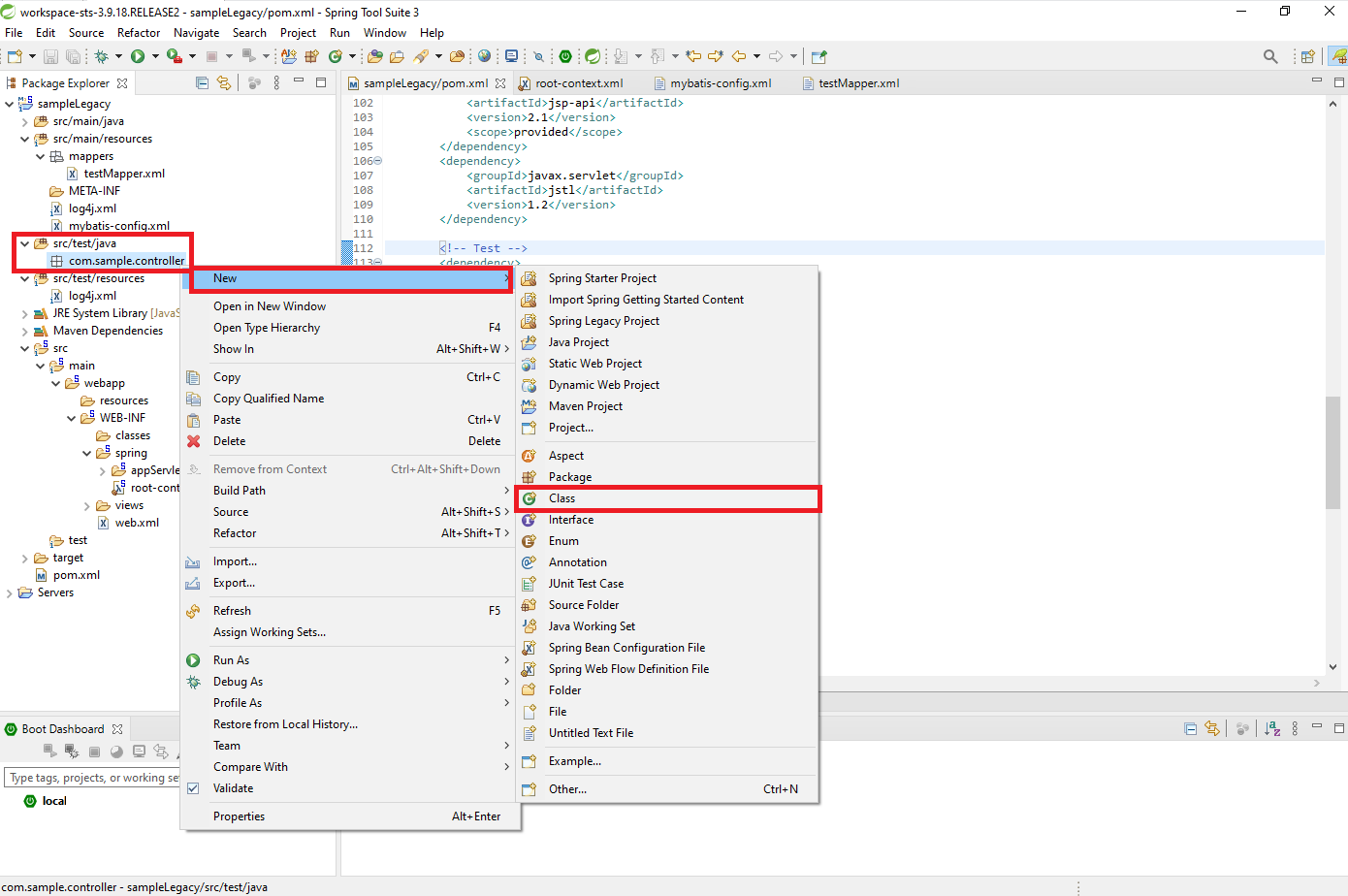Switch to mybatis-config.xml editor tab
Screen dimensions: 1348x896
pos(721,83)
